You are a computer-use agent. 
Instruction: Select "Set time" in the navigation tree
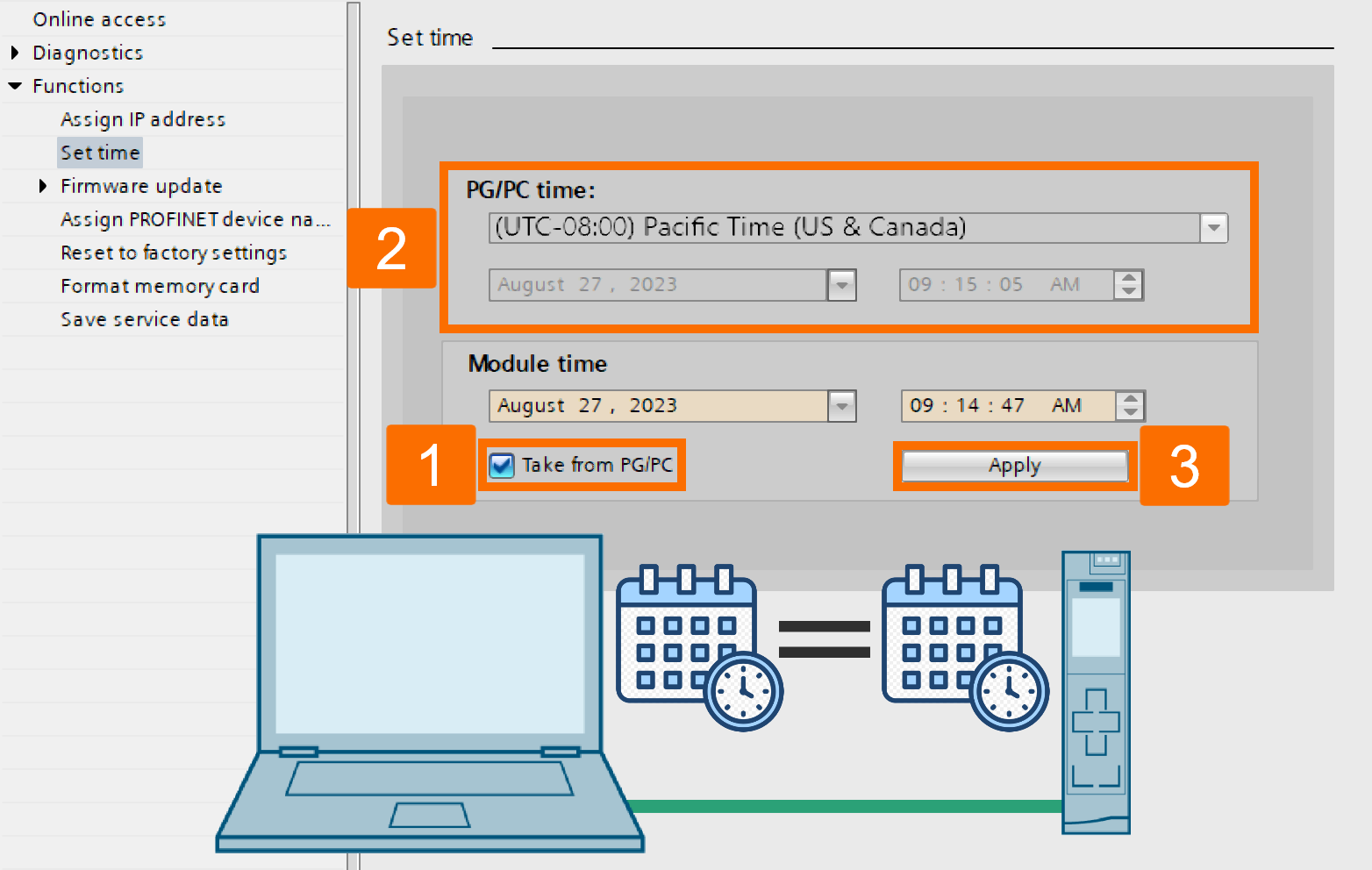(x=100, y=152)
